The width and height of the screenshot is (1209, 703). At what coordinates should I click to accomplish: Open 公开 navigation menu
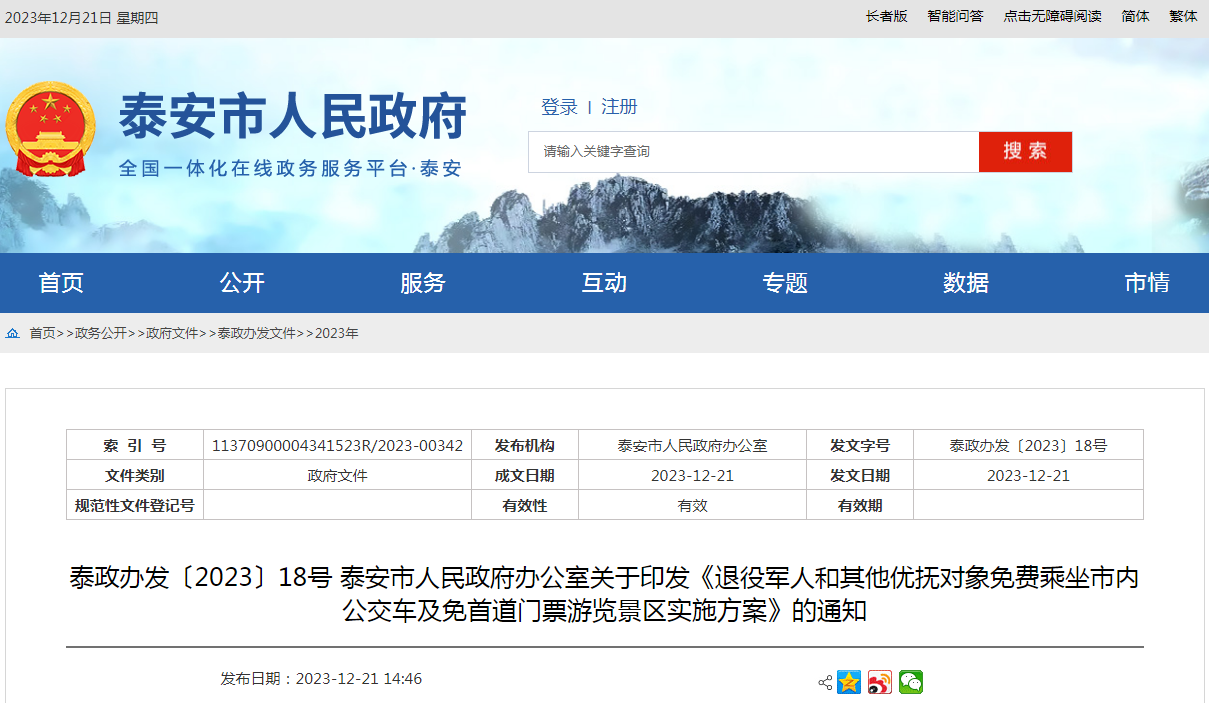click(x=242, y=283)
